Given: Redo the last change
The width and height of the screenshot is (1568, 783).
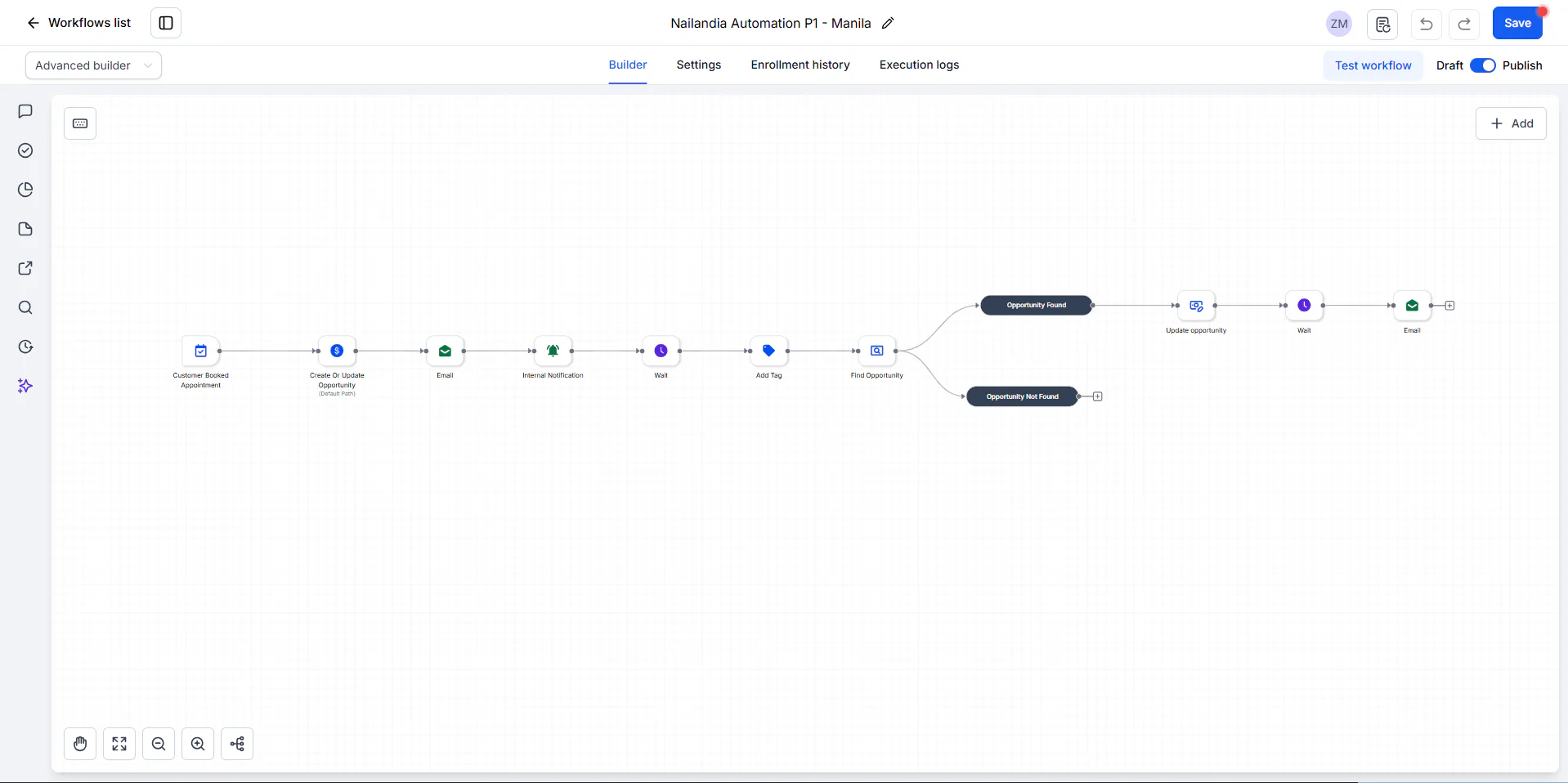Looking at the screenshot, I should coord(1464,24).
